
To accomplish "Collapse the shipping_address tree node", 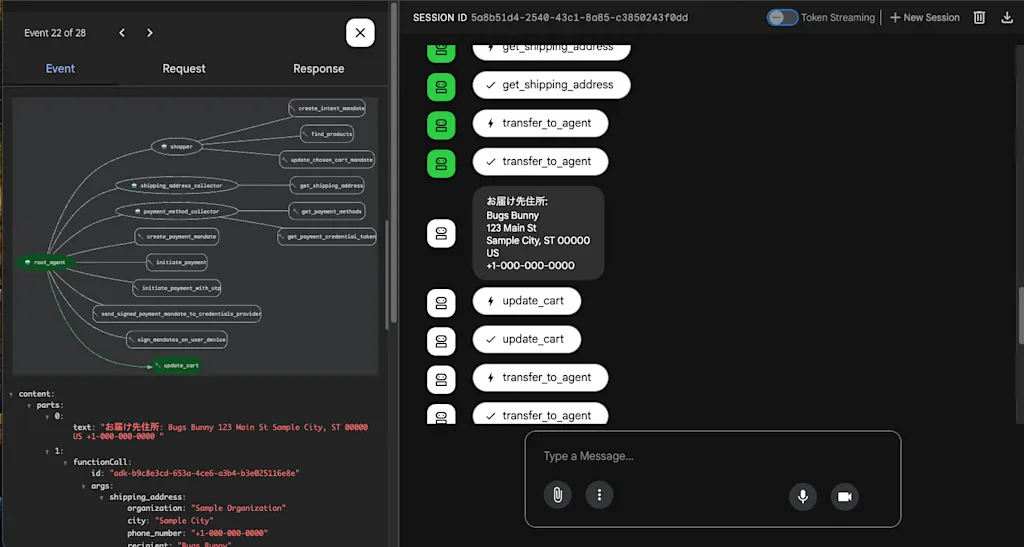I will (x=102, y=497).
